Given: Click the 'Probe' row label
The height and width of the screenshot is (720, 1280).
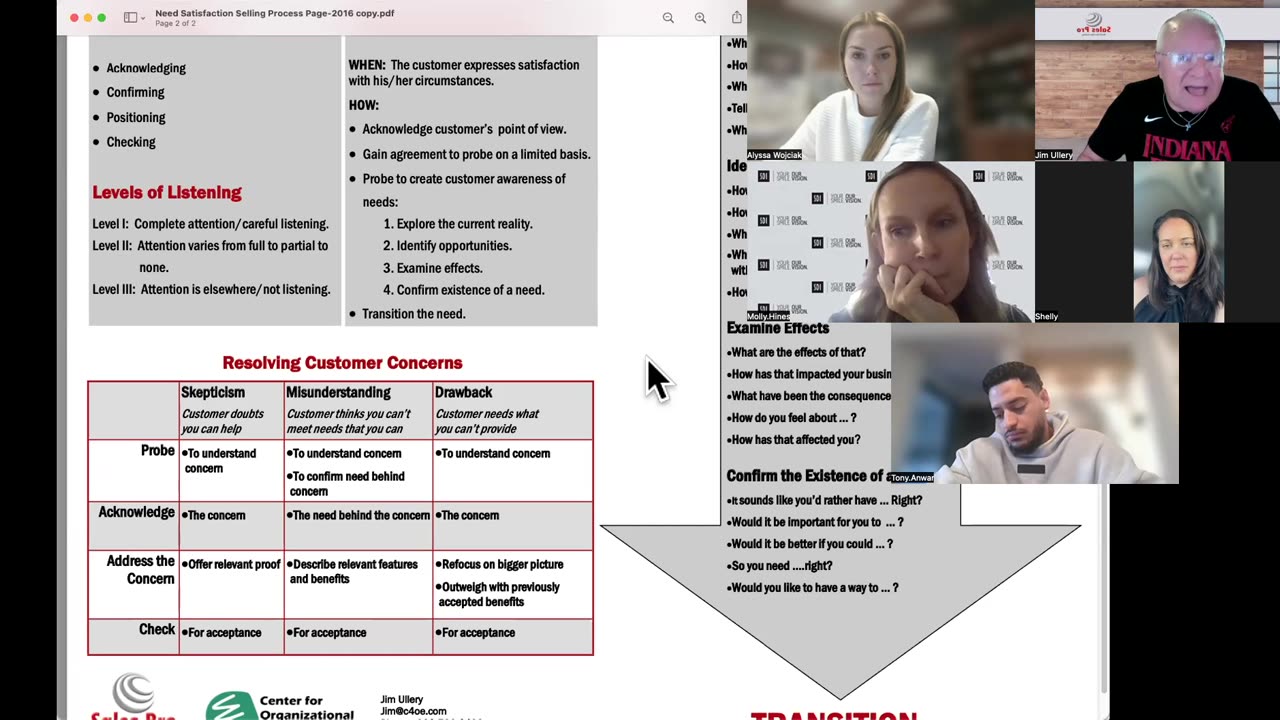Looking at the screenshot, I should pos(157,451).
